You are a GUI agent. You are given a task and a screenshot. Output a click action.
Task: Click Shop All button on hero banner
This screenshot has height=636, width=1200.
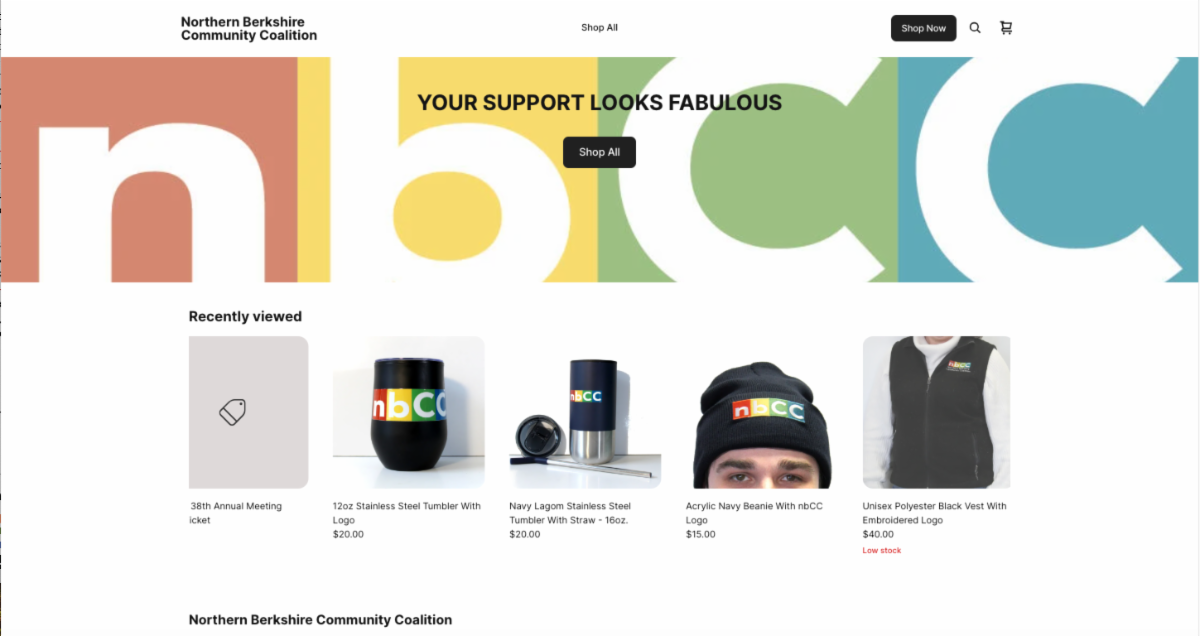point(599,152)
